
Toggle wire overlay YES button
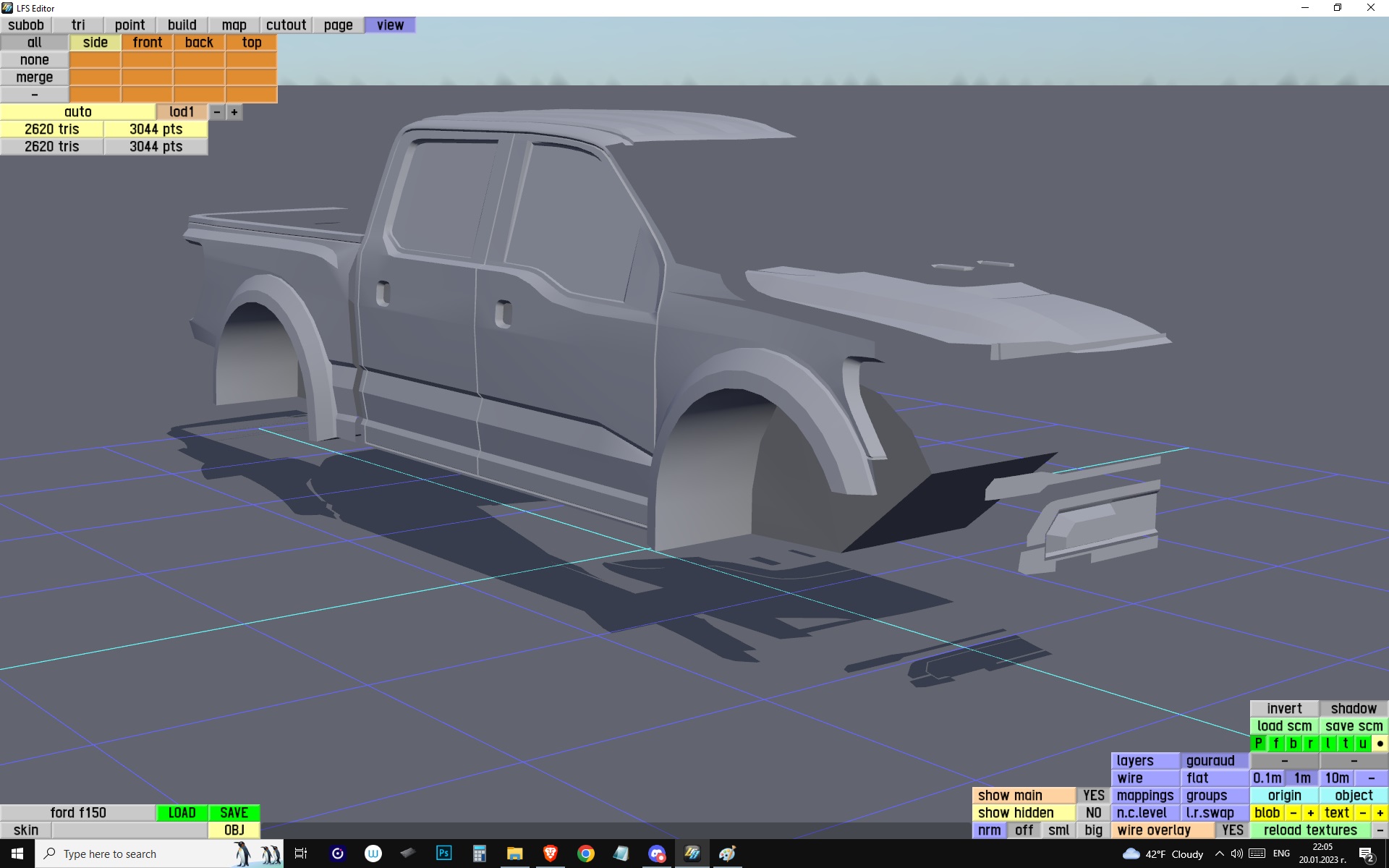[1232, 830]
